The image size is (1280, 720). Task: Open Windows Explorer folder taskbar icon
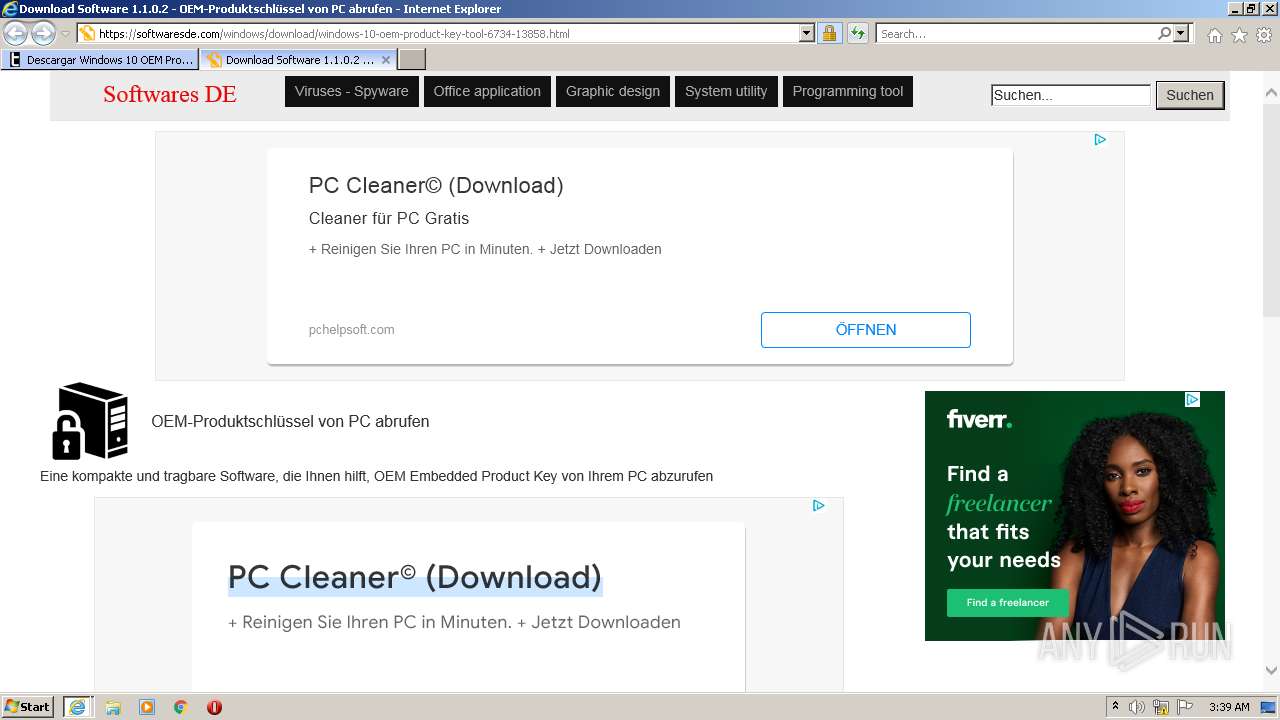click(113, 707)
